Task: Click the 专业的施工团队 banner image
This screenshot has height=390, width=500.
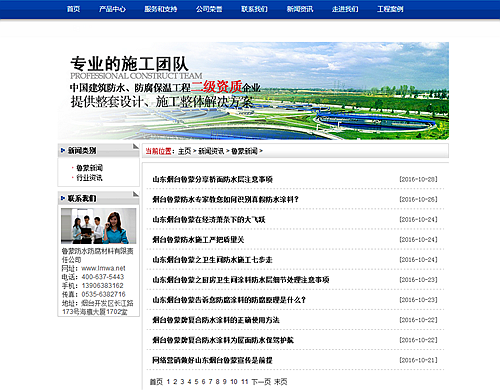Action: pos(253,91)
